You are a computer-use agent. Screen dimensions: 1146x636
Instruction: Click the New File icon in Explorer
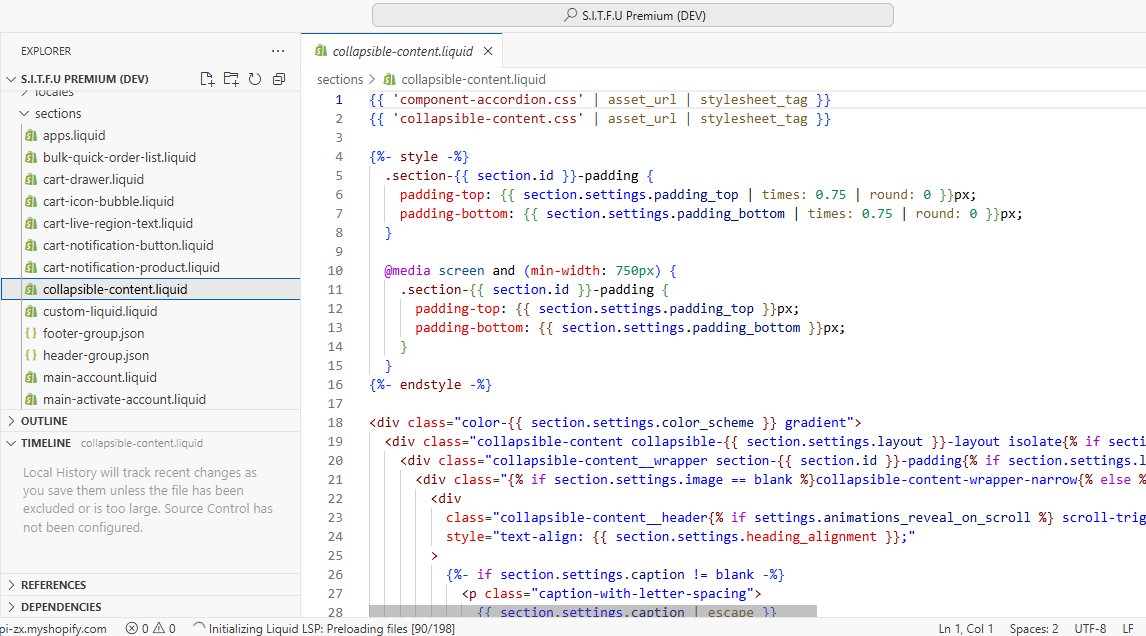tap(207, 80)
